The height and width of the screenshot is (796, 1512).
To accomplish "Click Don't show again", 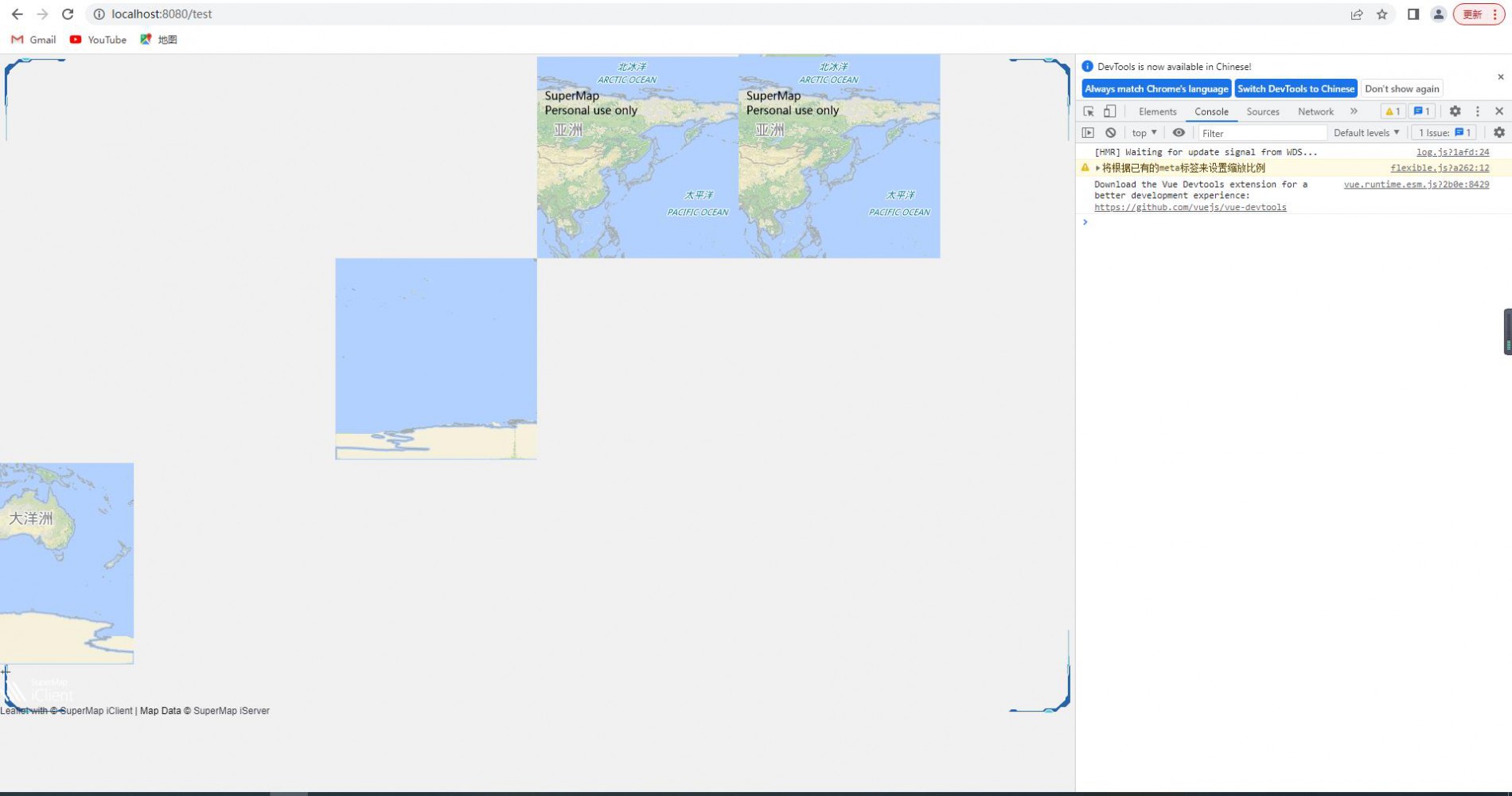I will click(1401, 89).
